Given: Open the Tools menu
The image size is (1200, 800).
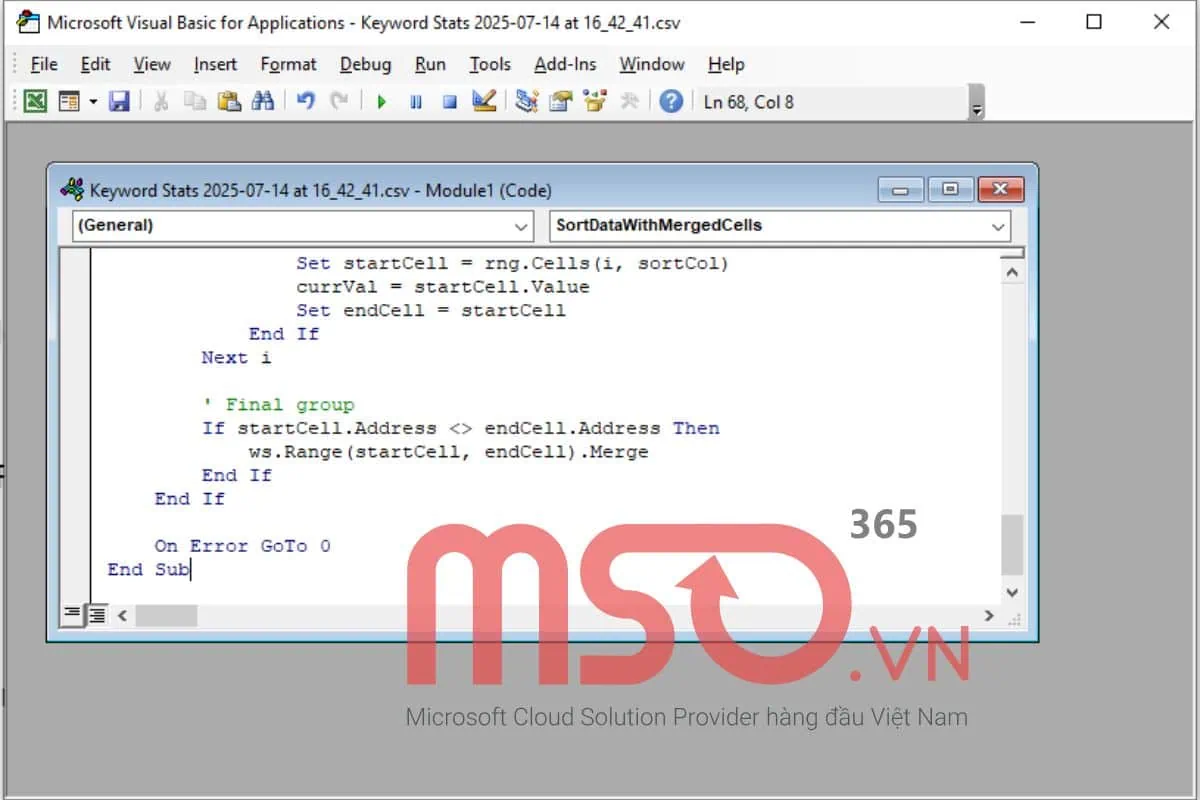Looking at the screenshot, I should point(490,64).
